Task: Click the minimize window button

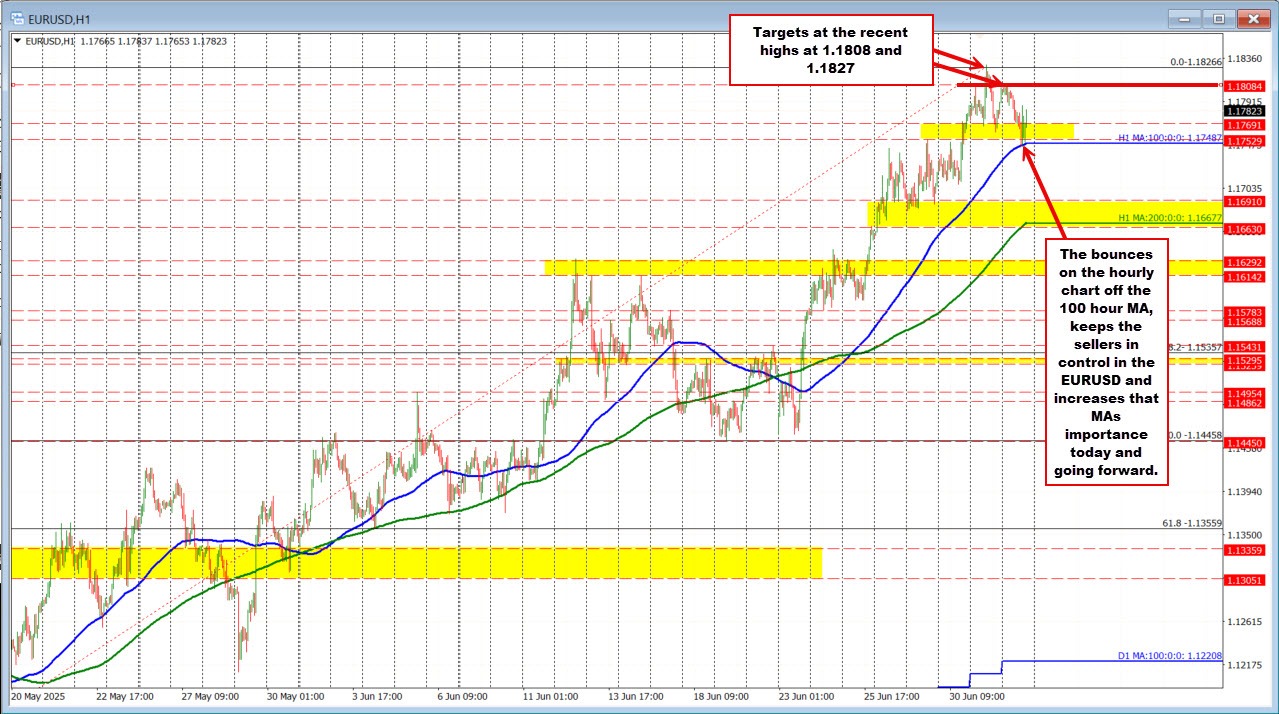Action: (x=1183, y=18)
